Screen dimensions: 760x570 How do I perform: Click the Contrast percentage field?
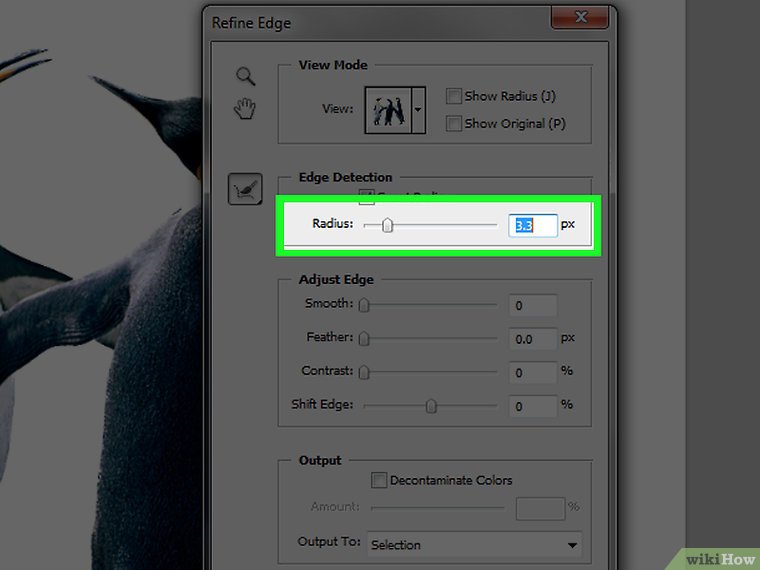point(532,372)
